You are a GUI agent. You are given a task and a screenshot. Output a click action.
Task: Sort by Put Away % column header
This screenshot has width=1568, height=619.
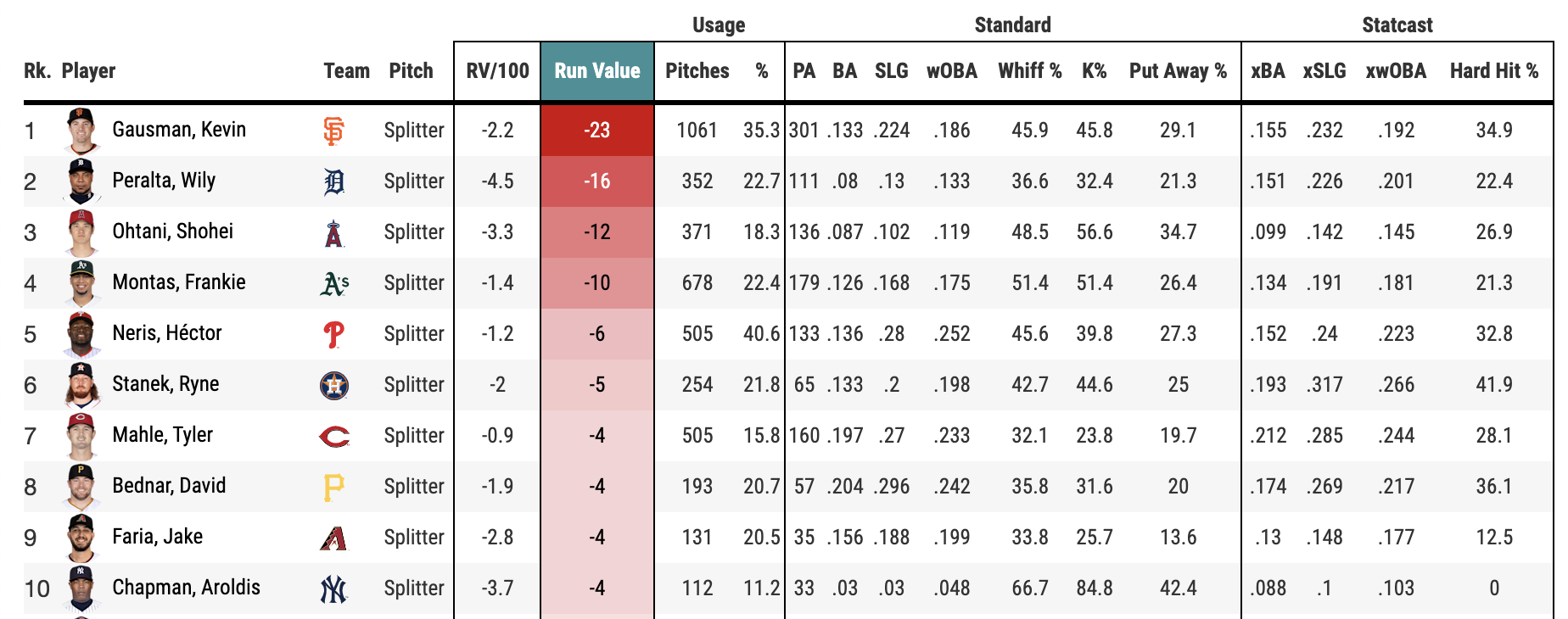click(x=1178, y=71)
